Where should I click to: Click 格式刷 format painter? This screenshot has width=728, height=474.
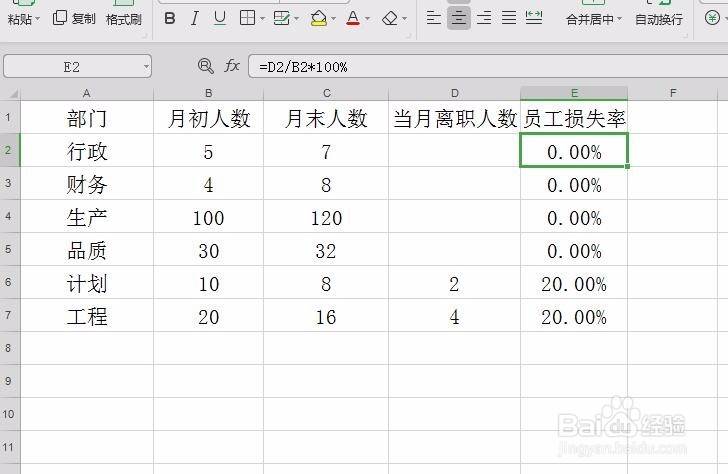point(124,19)
